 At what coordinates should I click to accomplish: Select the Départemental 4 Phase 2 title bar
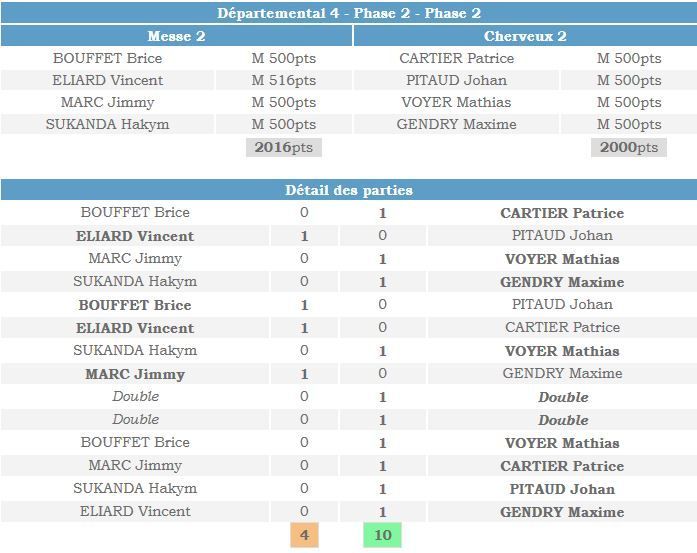click(x=348, y=13)
